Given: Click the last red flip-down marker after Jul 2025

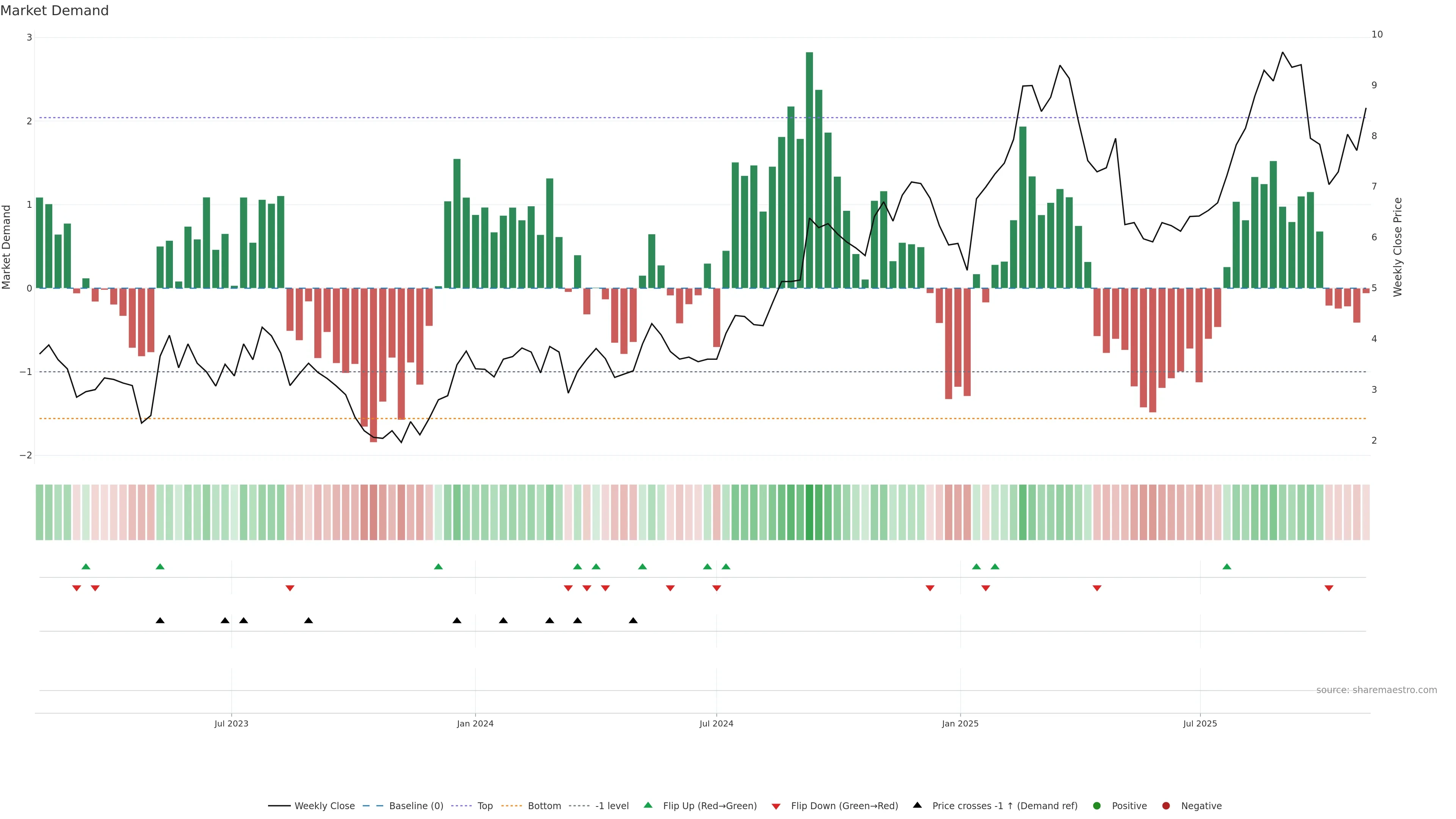Looking at the screenshot, I should 1329,588.
